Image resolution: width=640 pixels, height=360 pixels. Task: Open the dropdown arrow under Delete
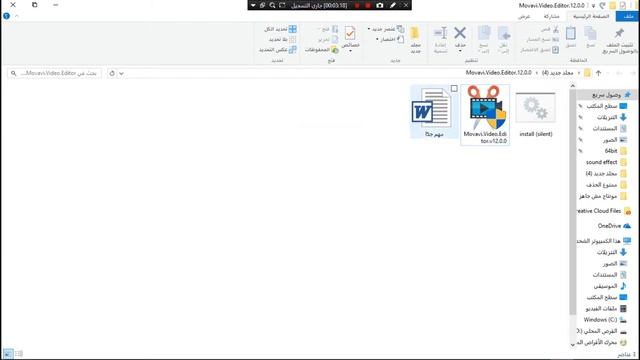460,51
